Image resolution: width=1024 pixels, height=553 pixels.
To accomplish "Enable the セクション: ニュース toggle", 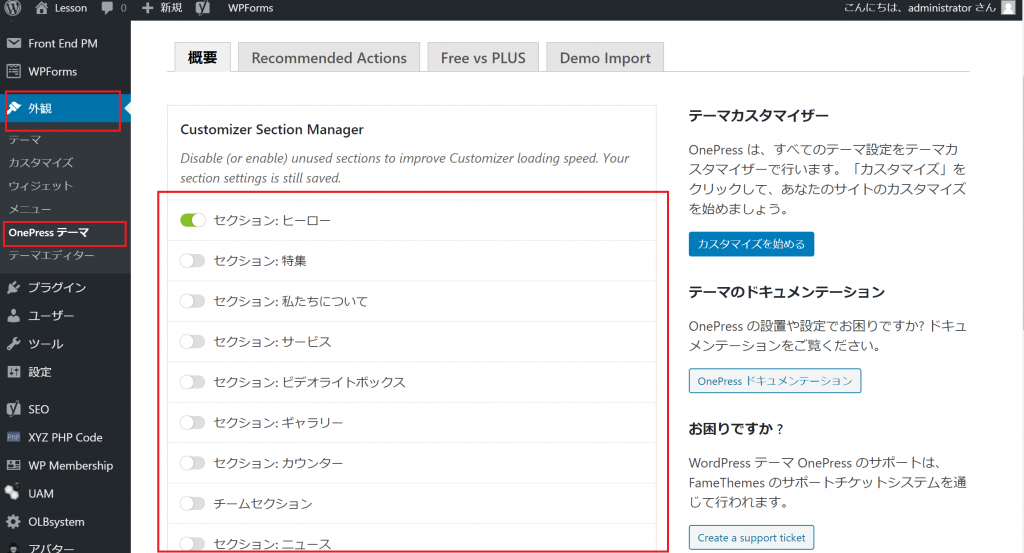I will click(193, 544).
